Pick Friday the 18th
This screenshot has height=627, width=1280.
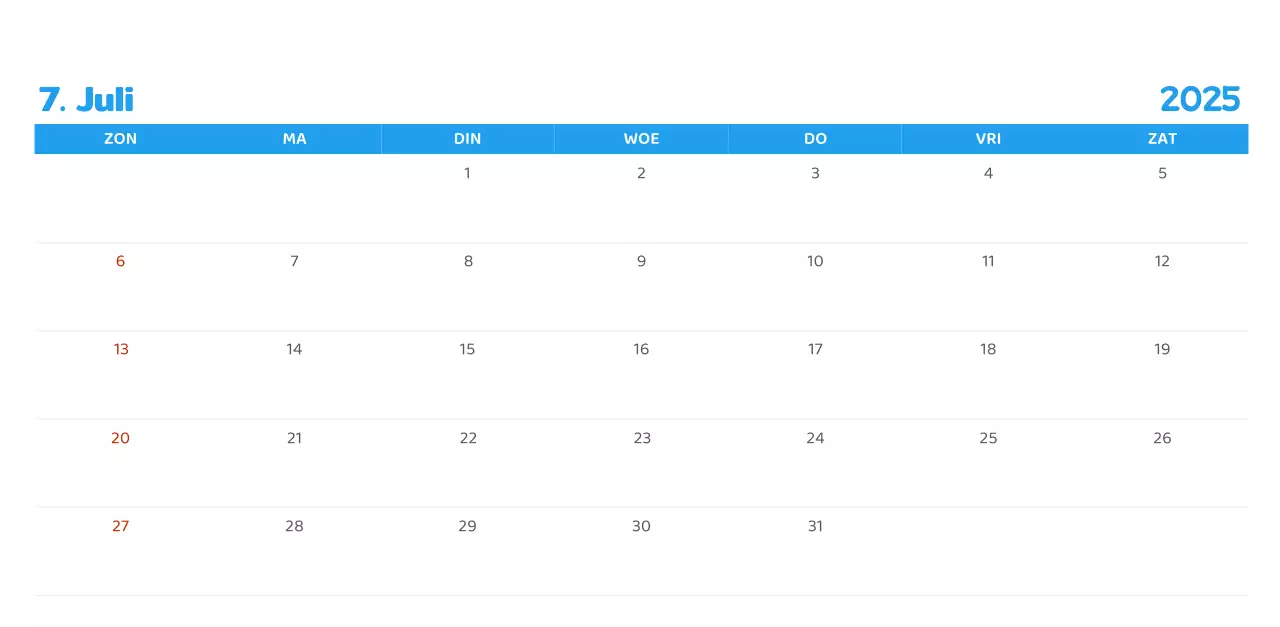tap(988, 349)
